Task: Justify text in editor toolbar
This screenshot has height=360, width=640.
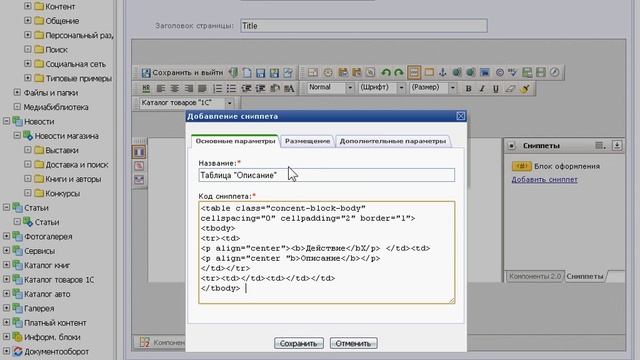Action: point(202,88)
